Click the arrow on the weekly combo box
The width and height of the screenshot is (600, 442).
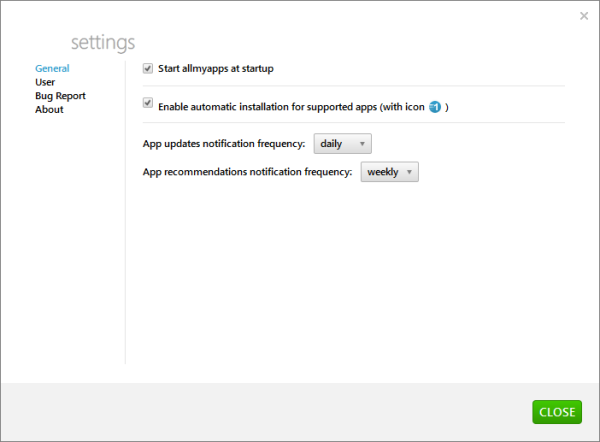pyautogui.click(x=409, y=172)
